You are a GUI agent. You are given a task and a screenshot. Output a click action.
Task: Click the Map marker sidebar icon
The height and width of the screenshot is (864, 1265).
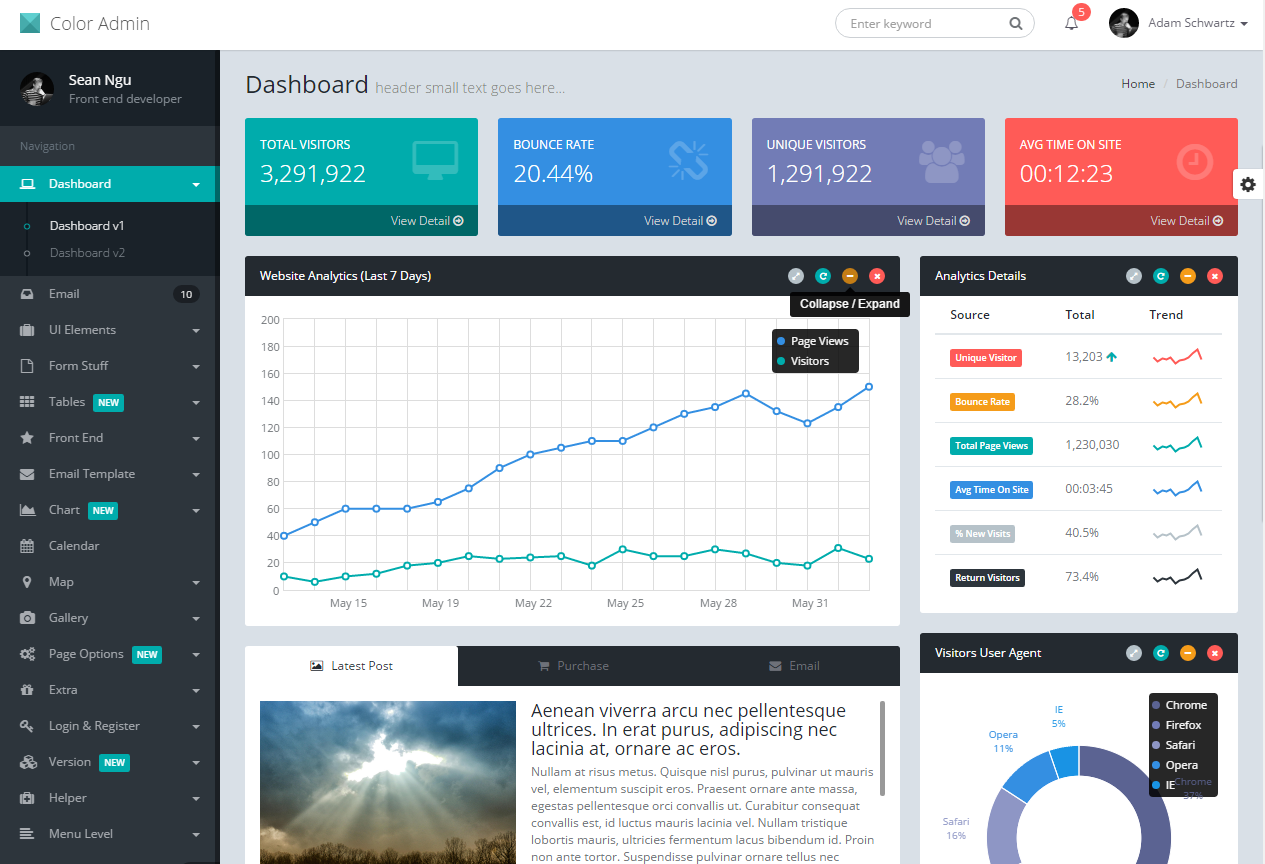click(x=27, y=582)
